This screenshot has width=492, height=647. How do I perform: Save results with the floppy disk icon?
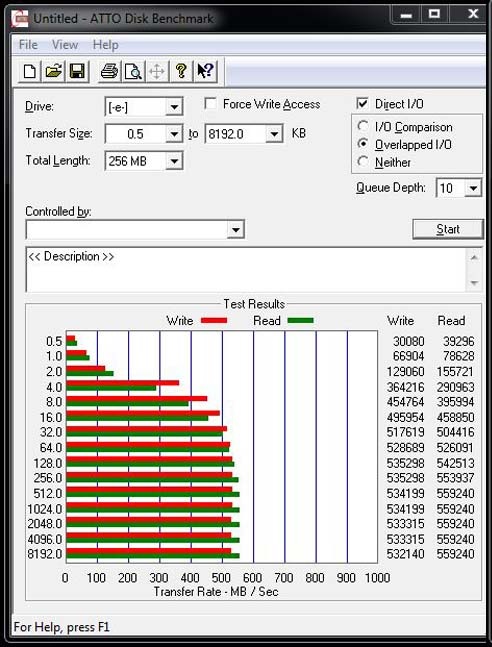77,71
